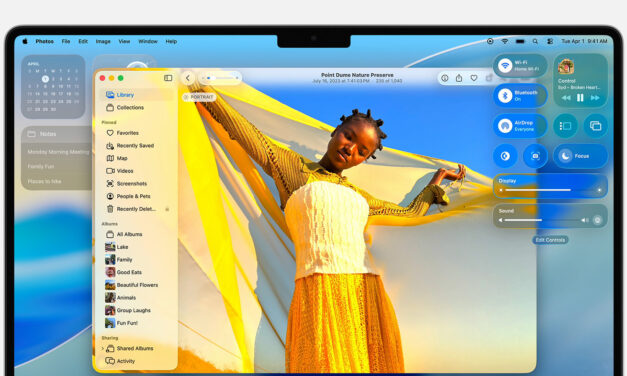Toggle Stage Manager in Control Center

[x=565, y=126]
